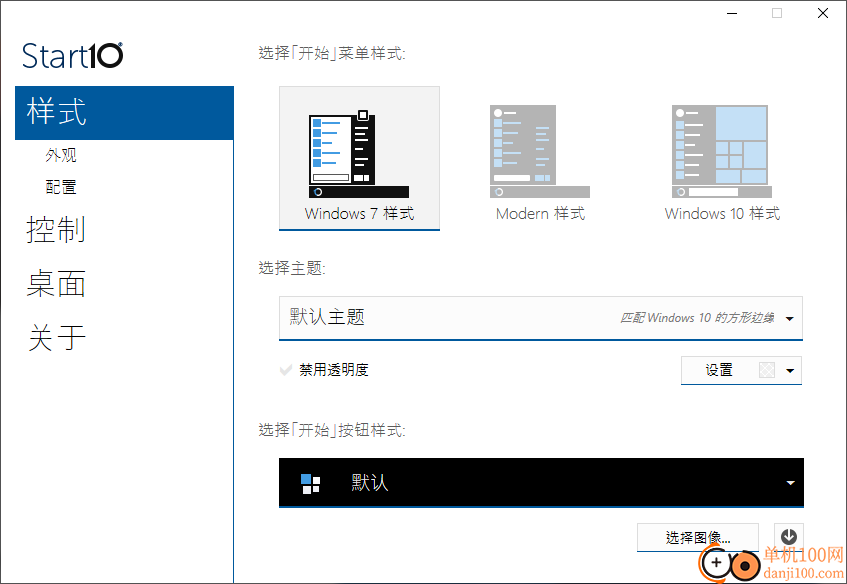Click the default start button logo icon
The height and width of the screenshot is (584, 847).
[x=310, y=484]
